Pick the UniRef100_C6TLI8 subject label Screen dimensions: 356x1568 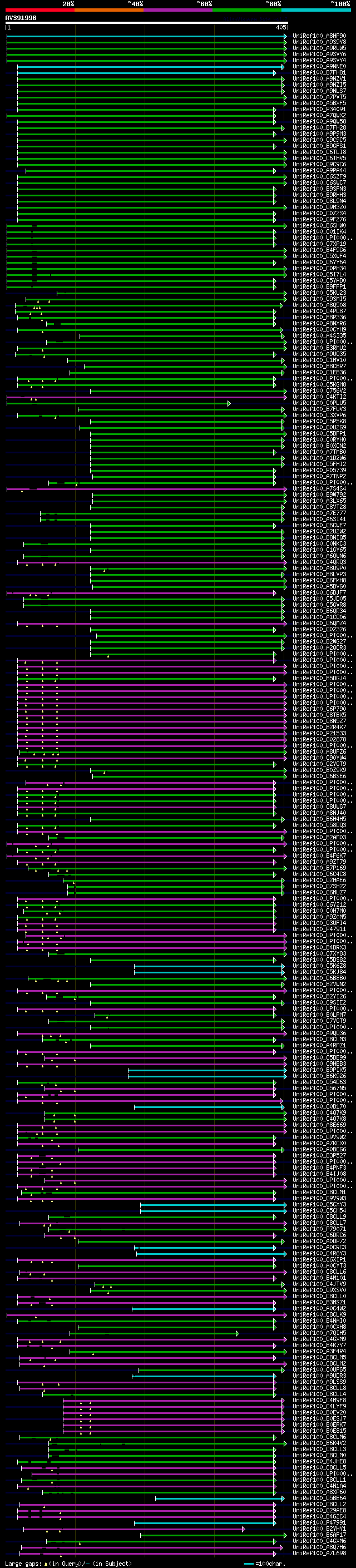point(319,153)
